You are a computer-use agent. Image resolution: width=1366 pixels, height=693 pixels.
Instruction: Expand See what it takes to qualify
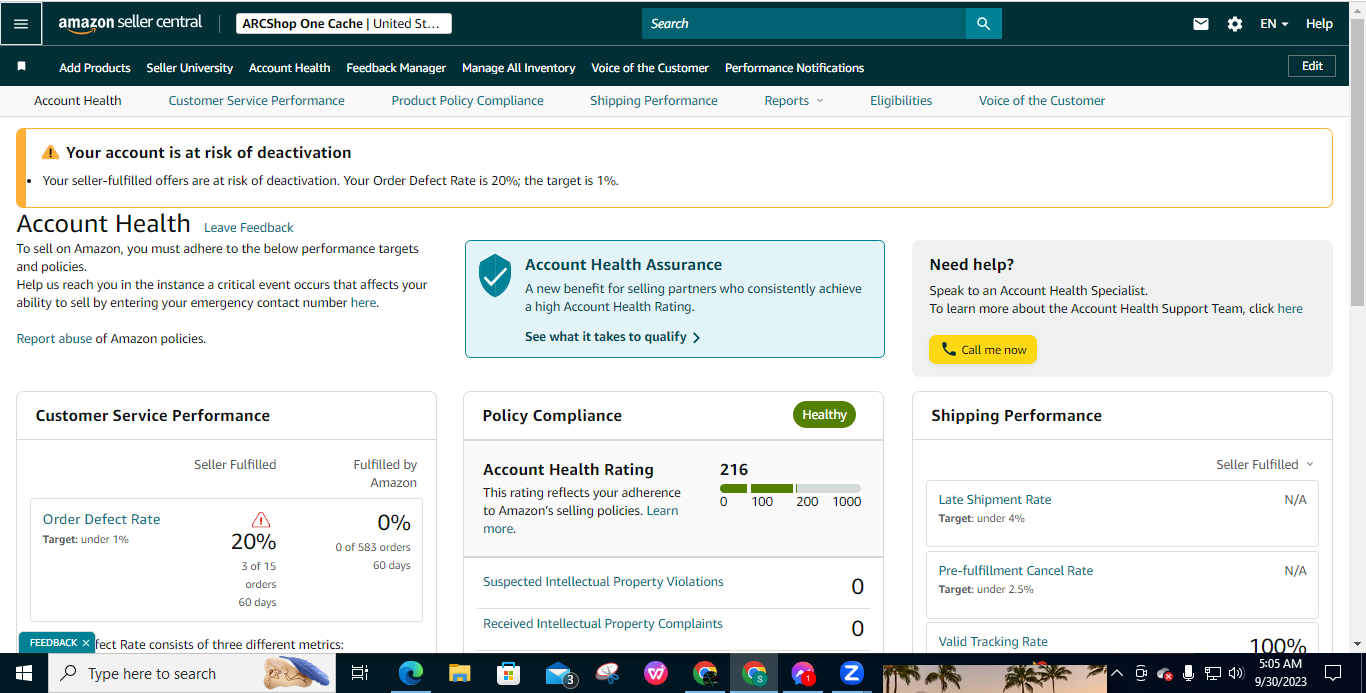point(612,337)
